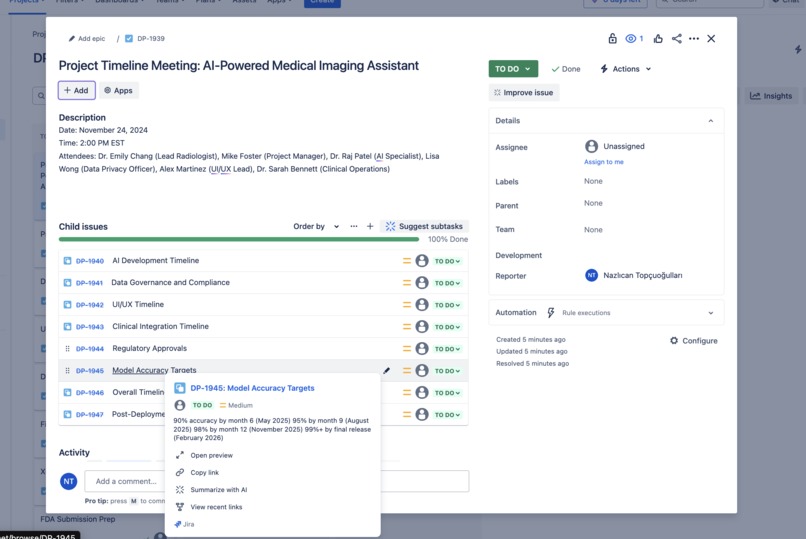Change DP-1941 TO DO status dropdown

(x=447, y=283)
